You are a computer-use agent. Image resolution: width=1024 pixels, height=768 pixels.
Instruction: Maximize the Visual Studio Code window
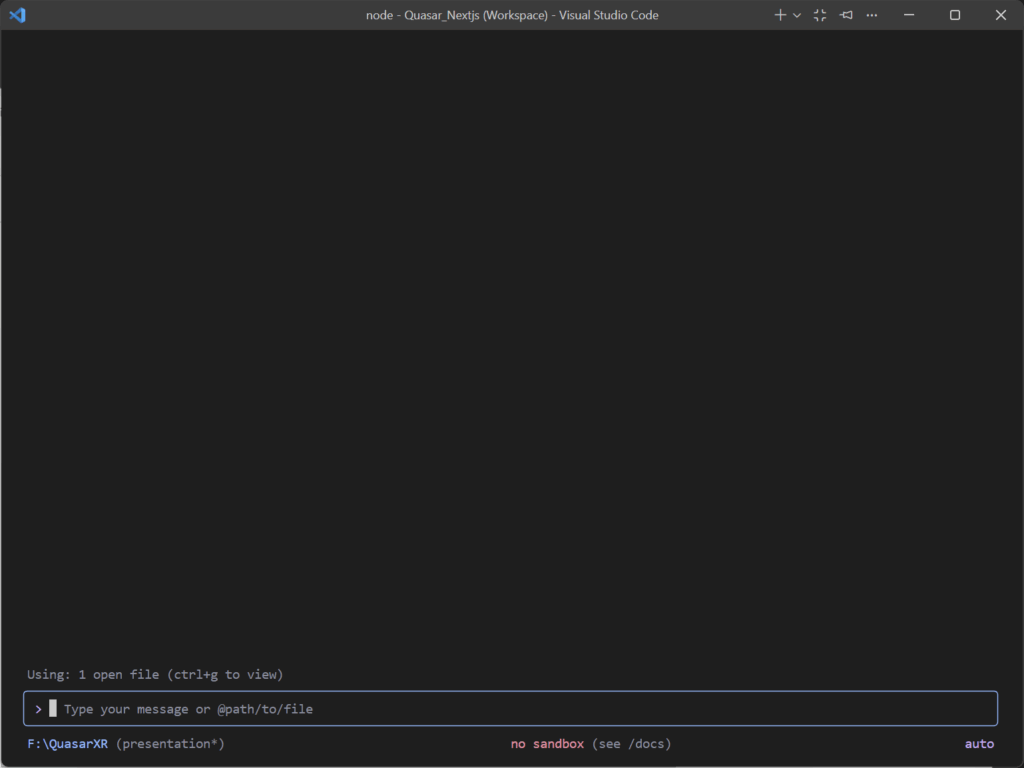[x=955, y=15]
